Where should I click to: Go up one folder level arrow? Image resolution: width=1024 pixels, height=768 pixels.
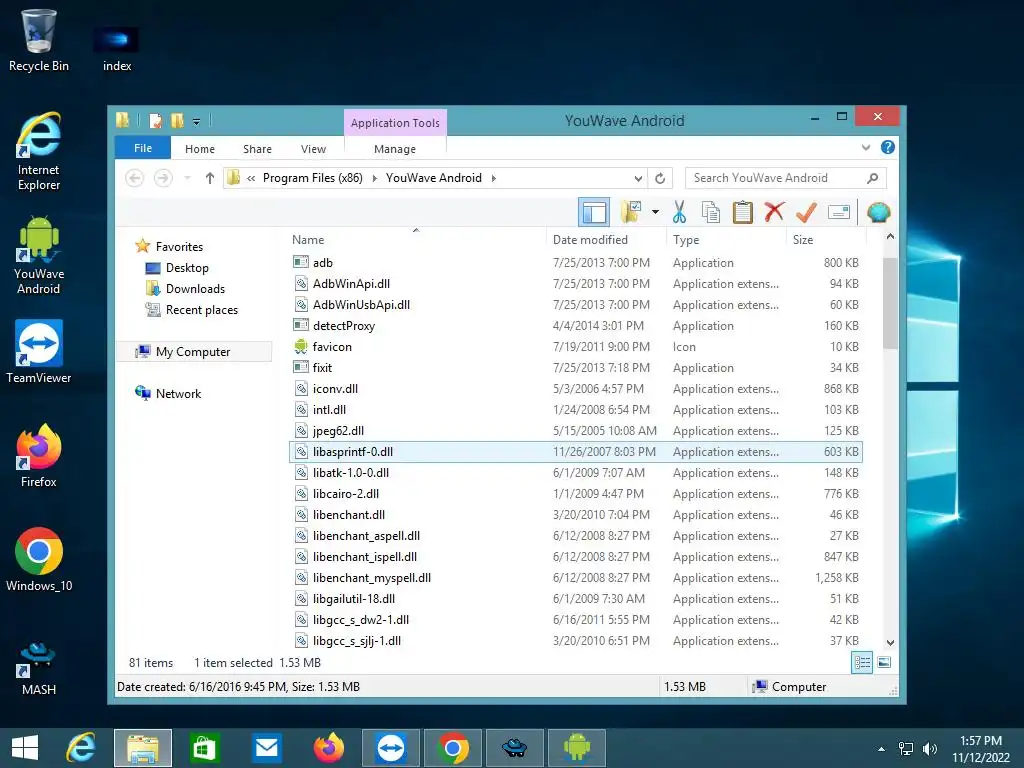click(x=210, y=178)
